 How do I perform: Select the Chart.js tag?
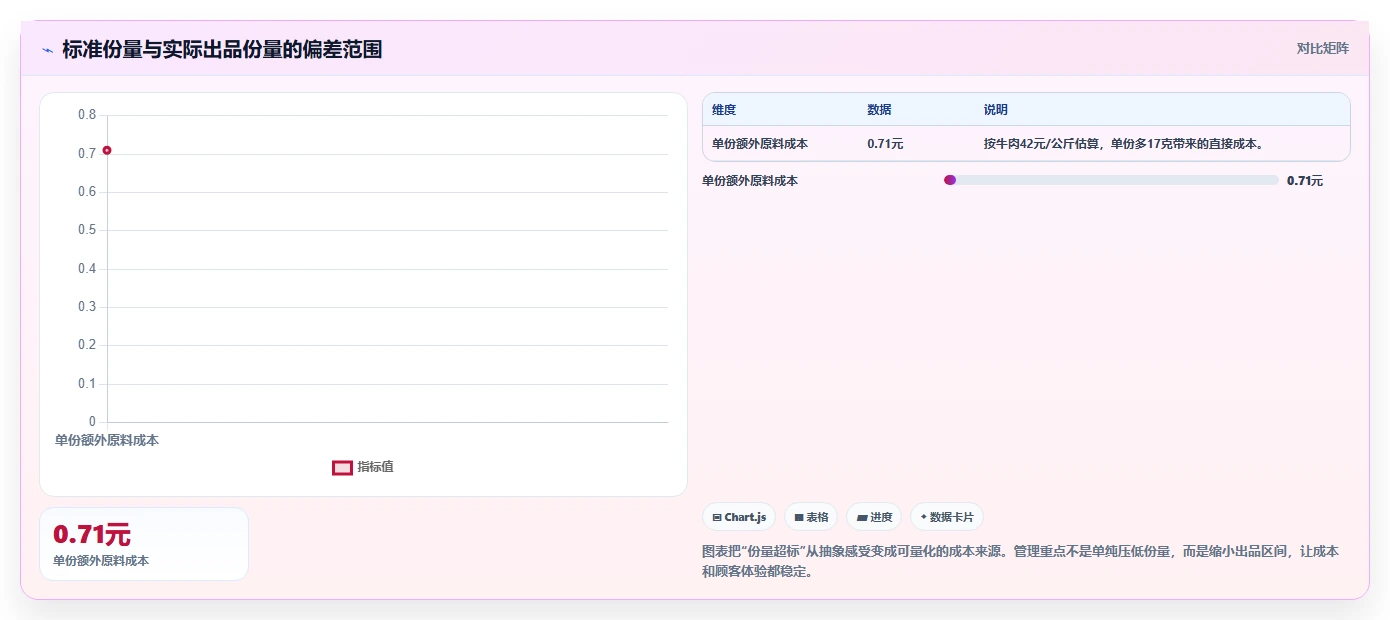tap(739, 517)
